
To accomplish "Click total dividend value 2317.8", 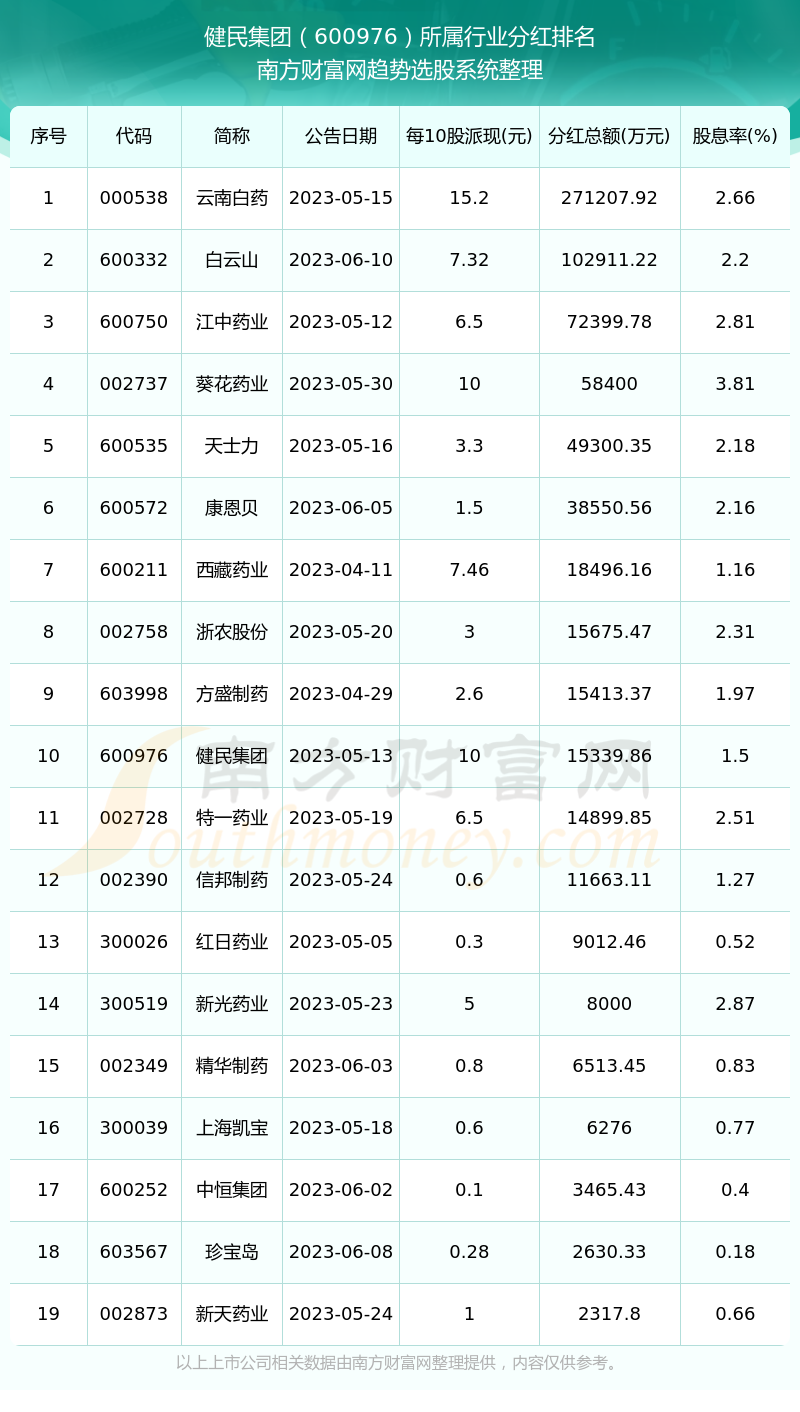I will click(x=609, y=1314).
